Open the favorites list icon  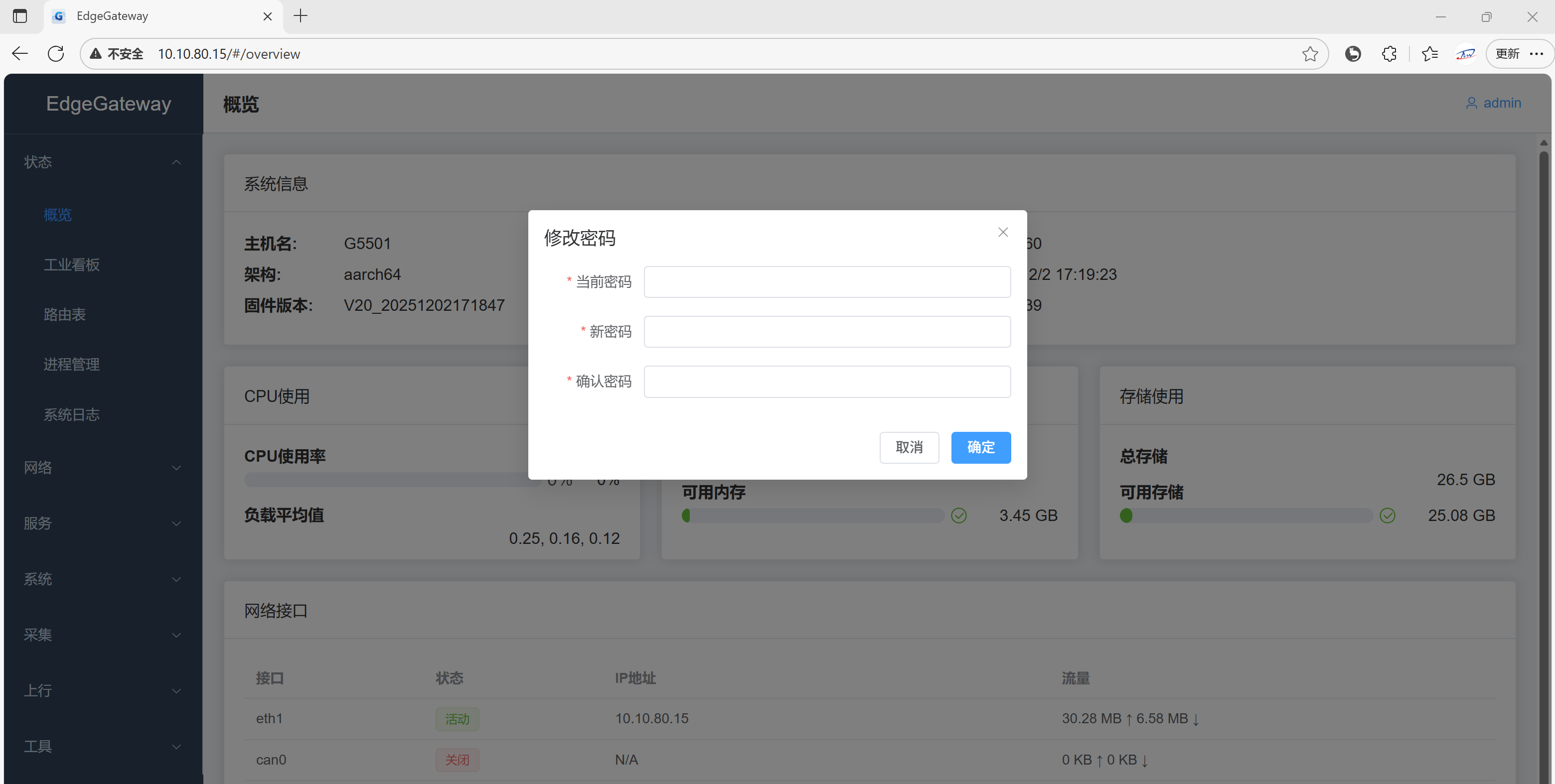[1429, 54]
